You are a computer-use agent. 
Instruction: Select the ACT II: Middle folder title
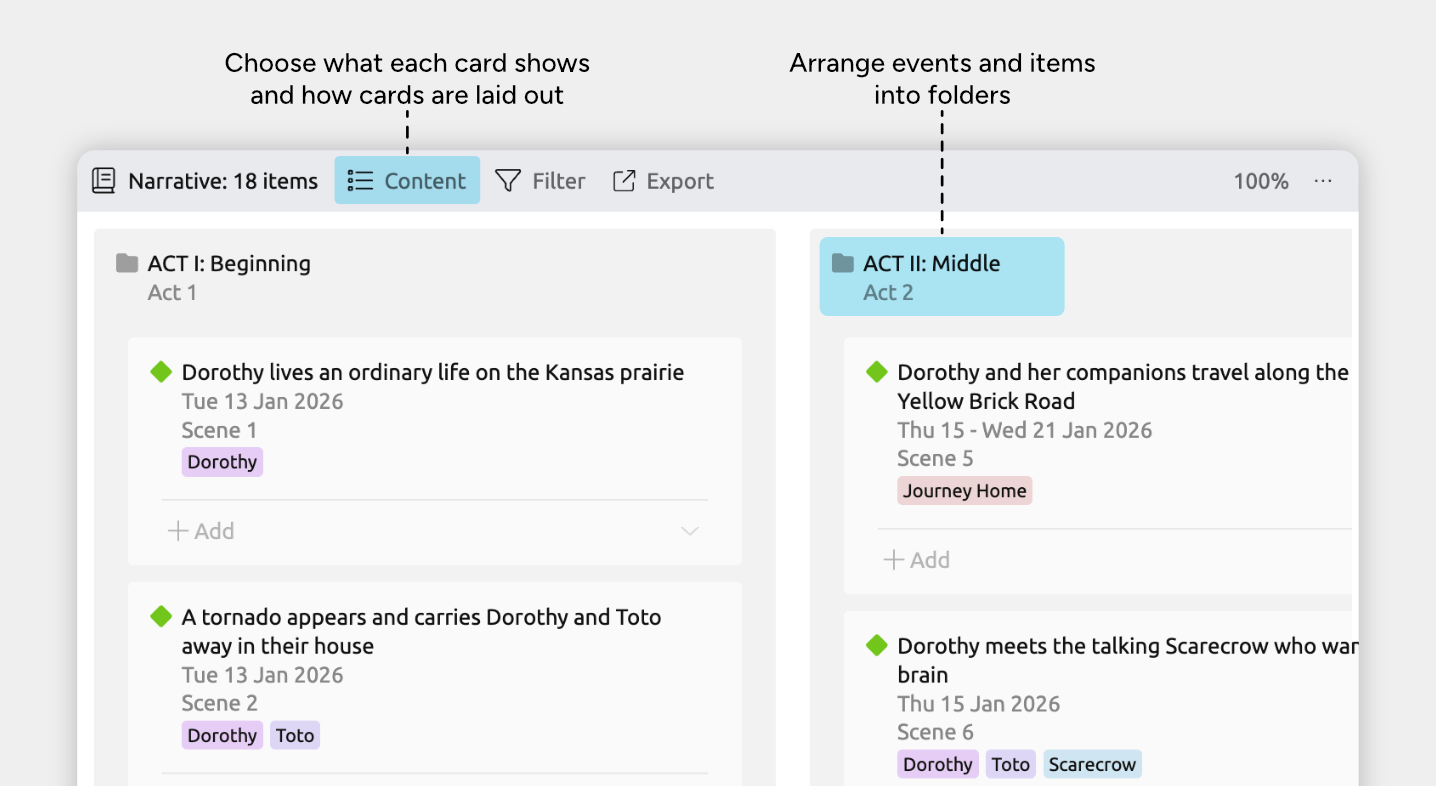point(932,263)
